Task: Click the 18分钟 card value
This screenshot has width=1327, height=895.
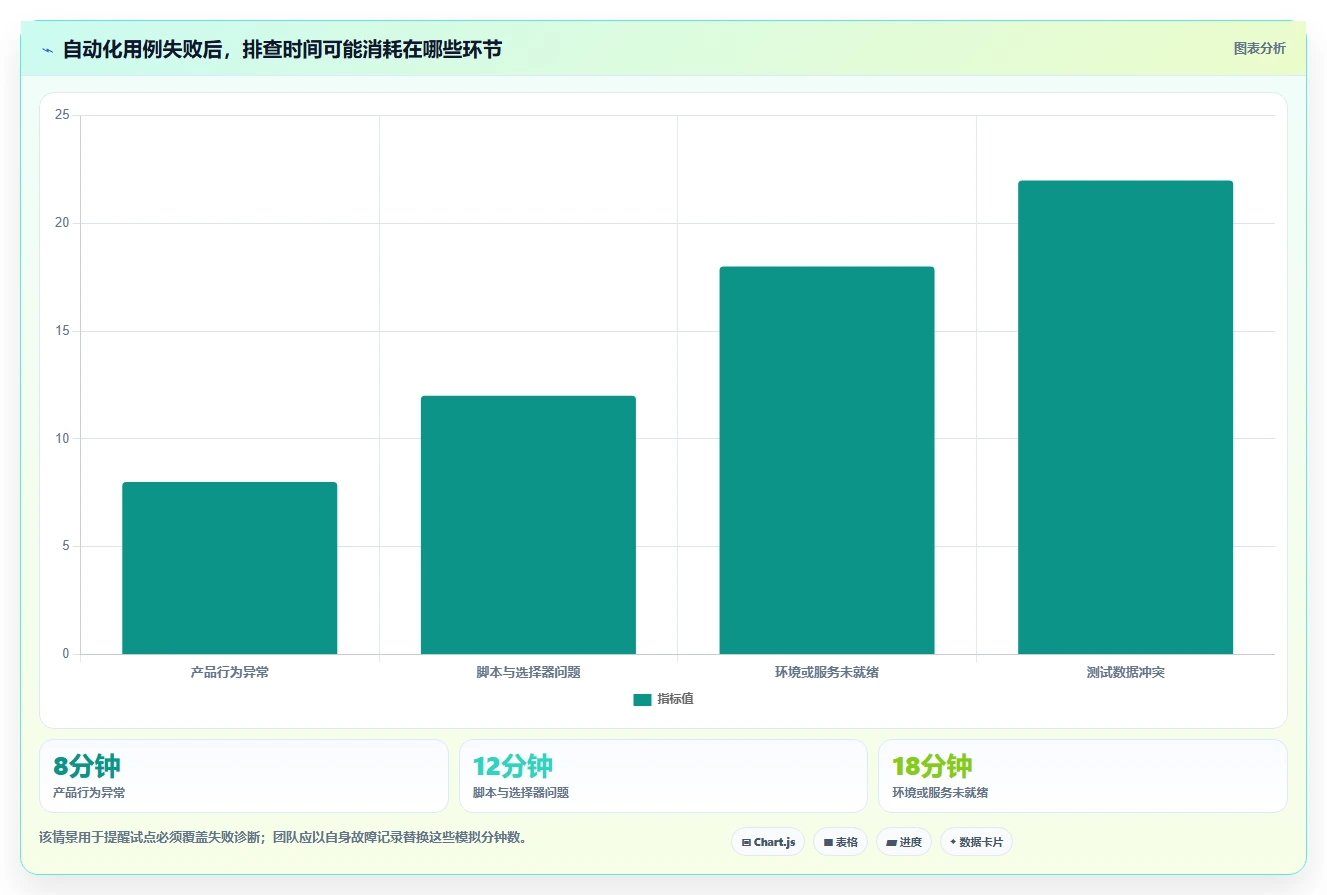Action: [x=932, y=767]
